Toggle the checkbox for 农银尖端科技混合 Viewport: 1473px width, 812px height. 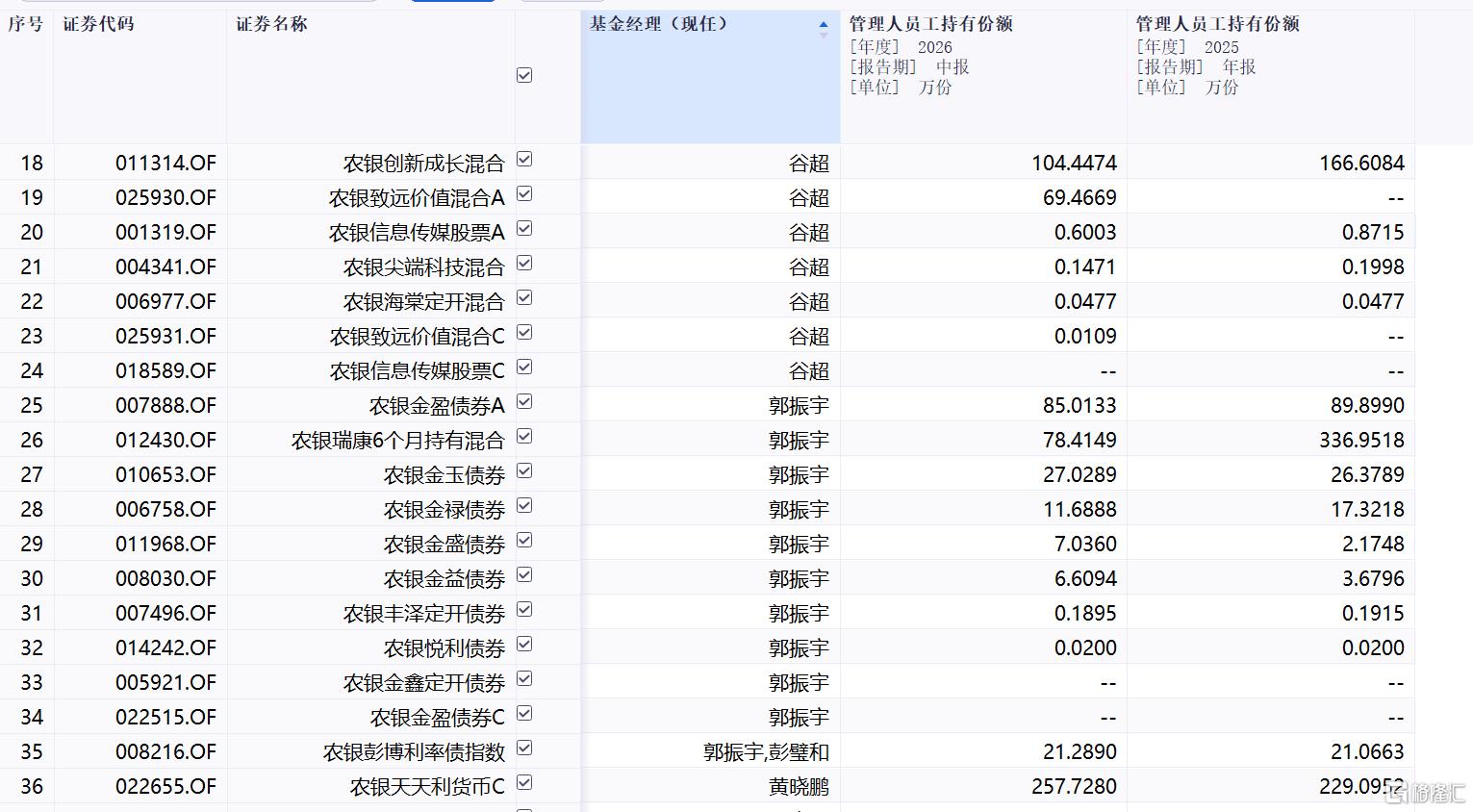(x=524, y=264)
